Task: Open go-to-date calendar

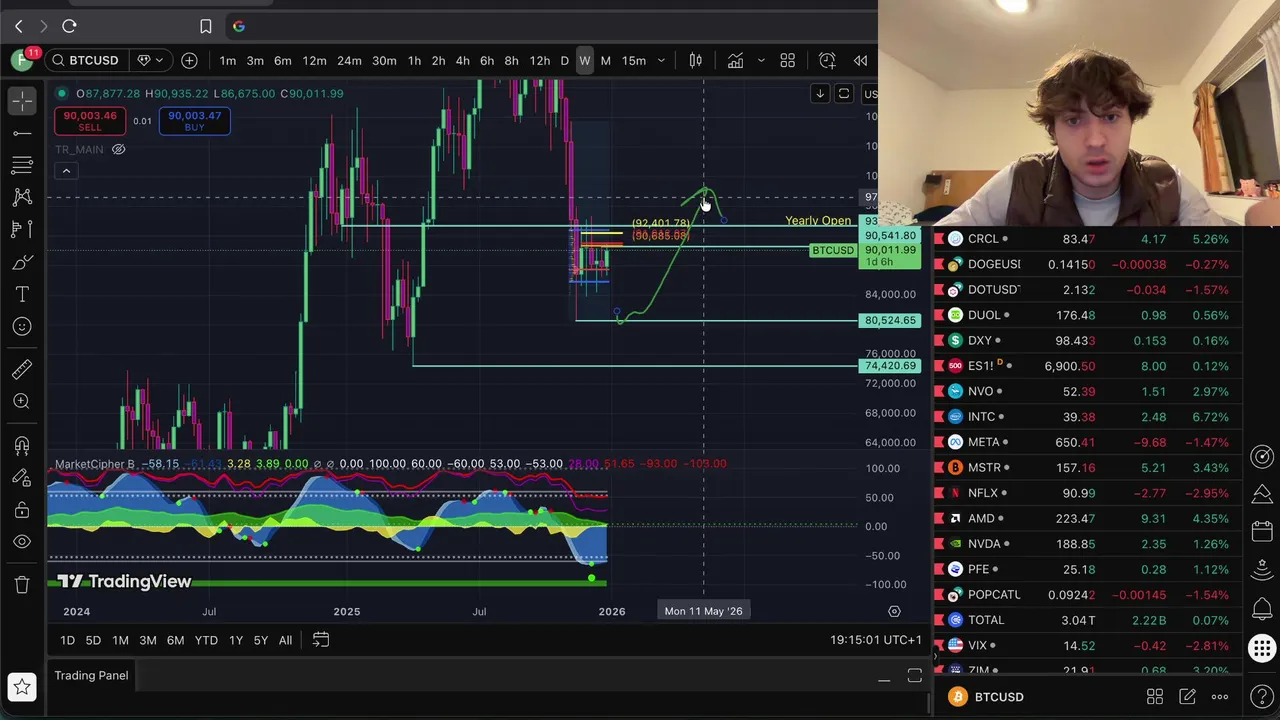Action: [x=320, y=640]
